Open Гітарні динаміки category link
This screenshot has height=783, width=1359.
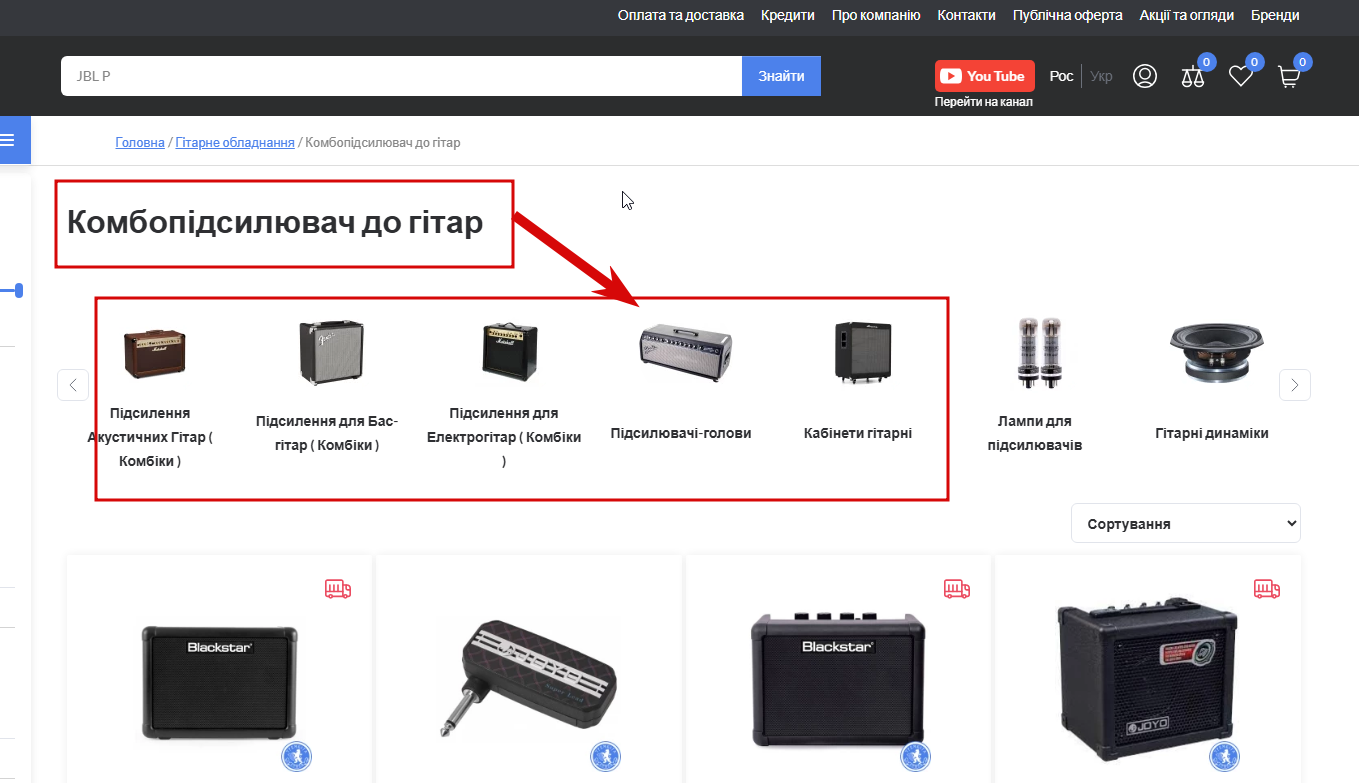coord(1212,433)
